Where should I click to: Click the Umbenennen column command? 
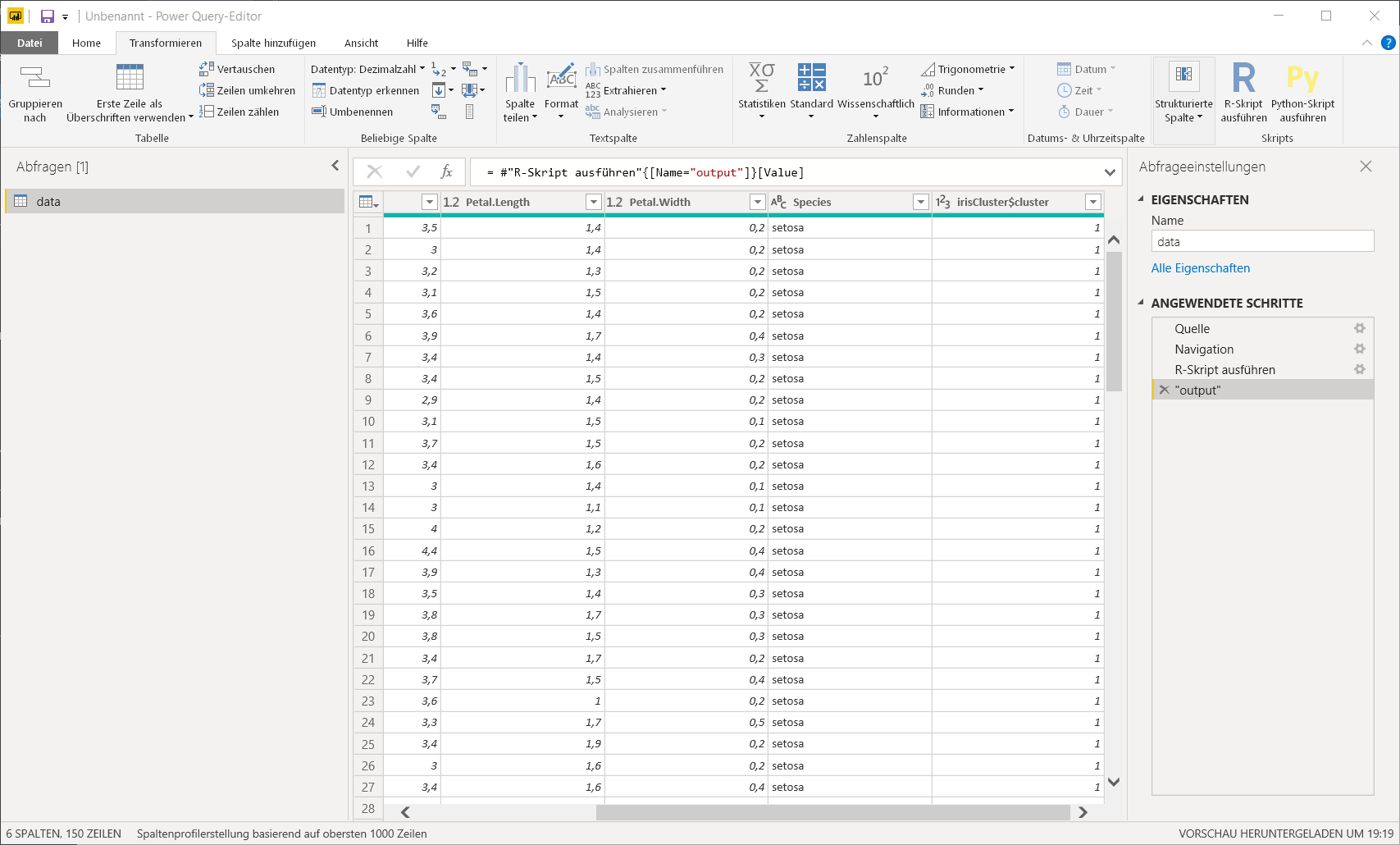352,112
